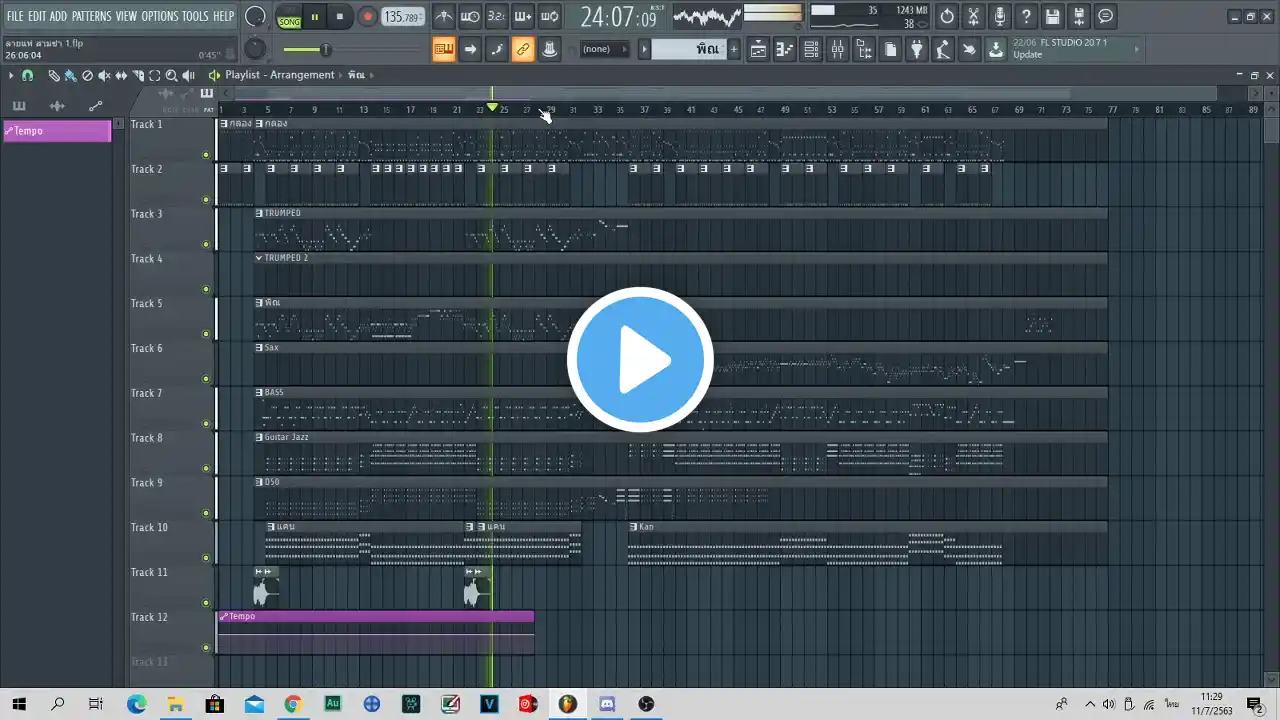
Task: Add a new pattern with plus button
Action: pyautogui.click(x=734, y=49)
